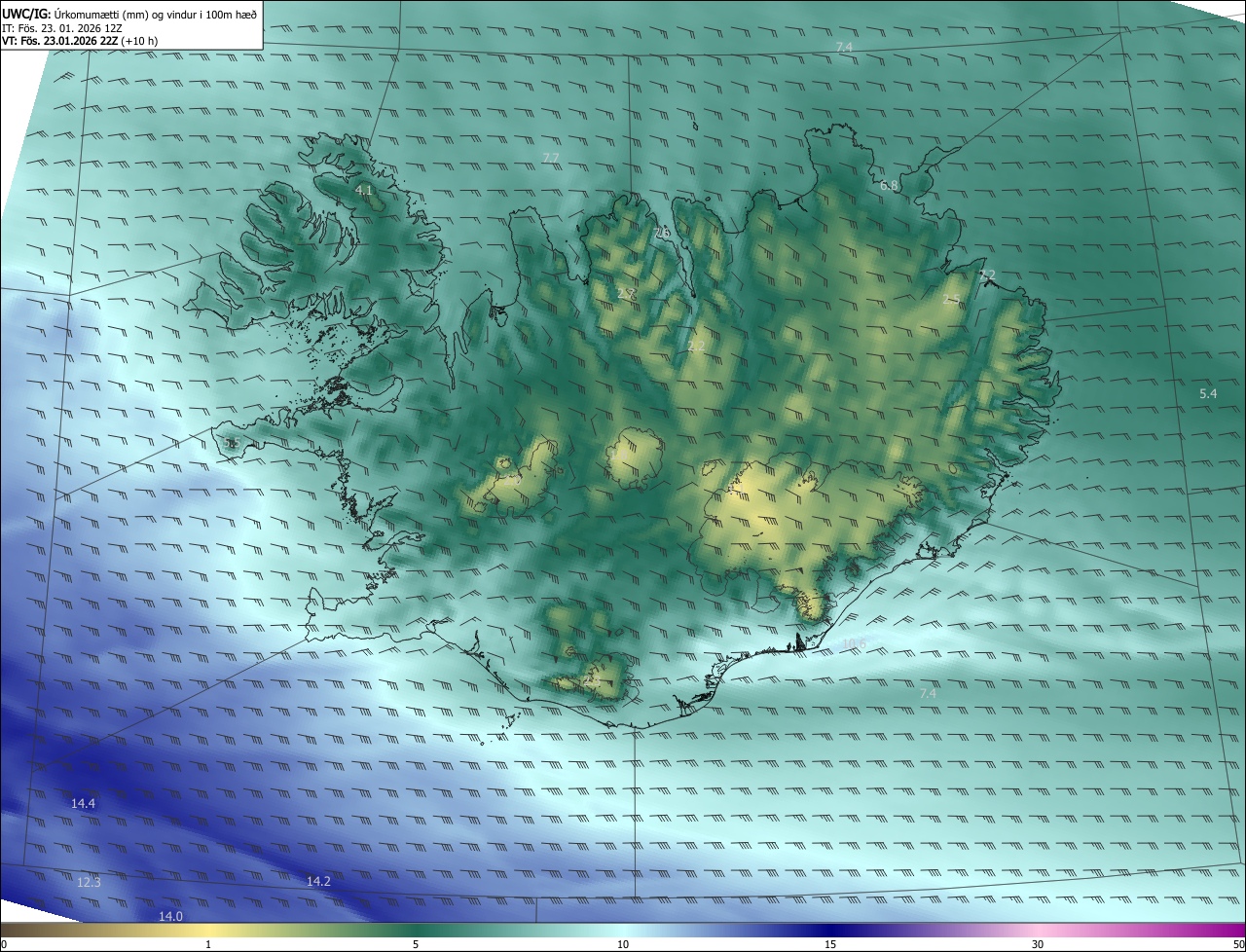The height and width of the screenshot is (952, 1246).
Task: Click the 2.7 value label in north Iceland
Action: point(626,293)
